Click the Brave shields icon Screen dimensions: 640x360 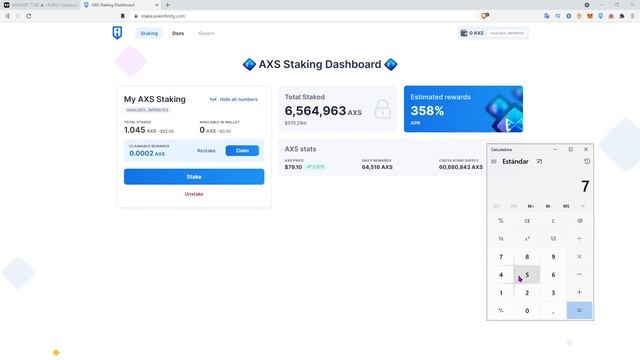(485, 16)
